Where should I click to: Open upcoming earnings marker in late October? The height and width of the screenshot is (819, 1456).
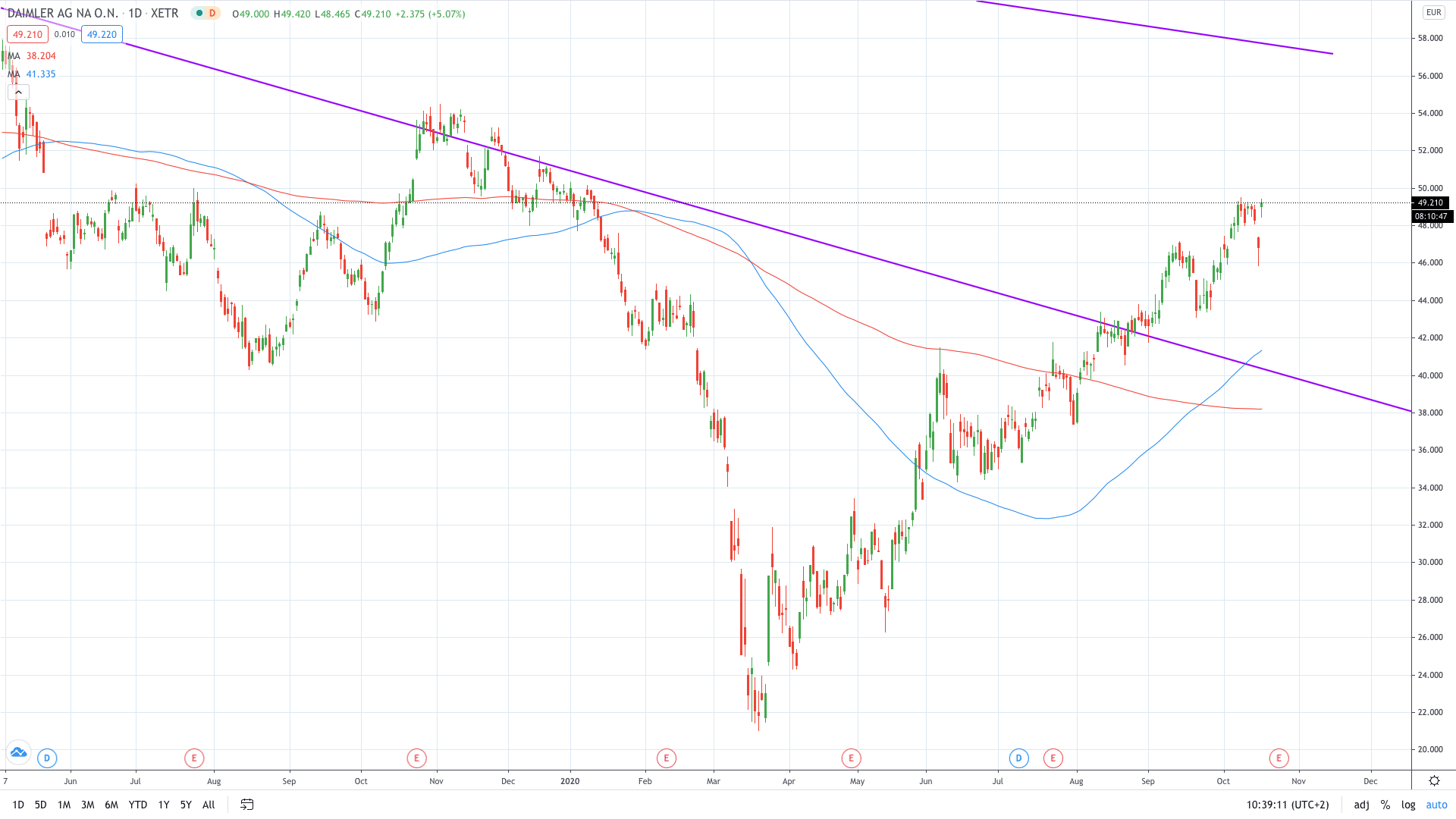(x=1279, y=758)
